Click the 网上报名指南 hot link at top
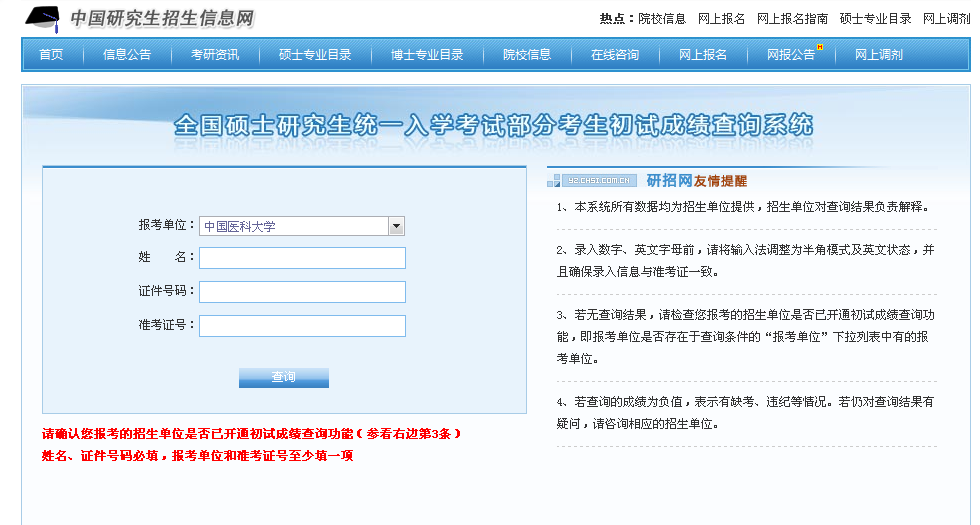 pyautogui.click(x=792, y=18)
